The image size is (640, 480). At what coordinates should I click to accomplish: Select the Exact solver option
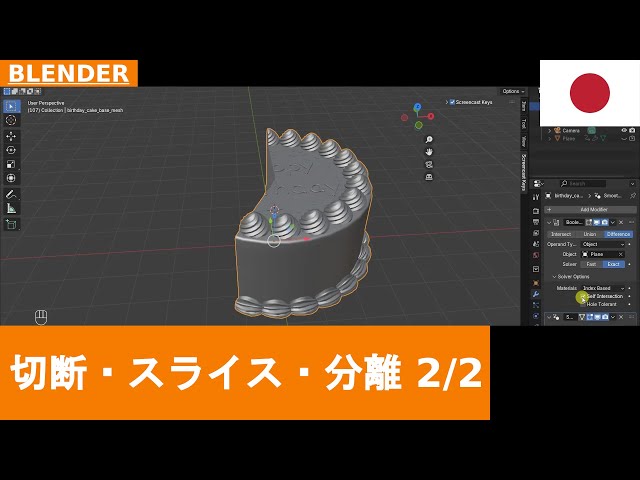613,264
